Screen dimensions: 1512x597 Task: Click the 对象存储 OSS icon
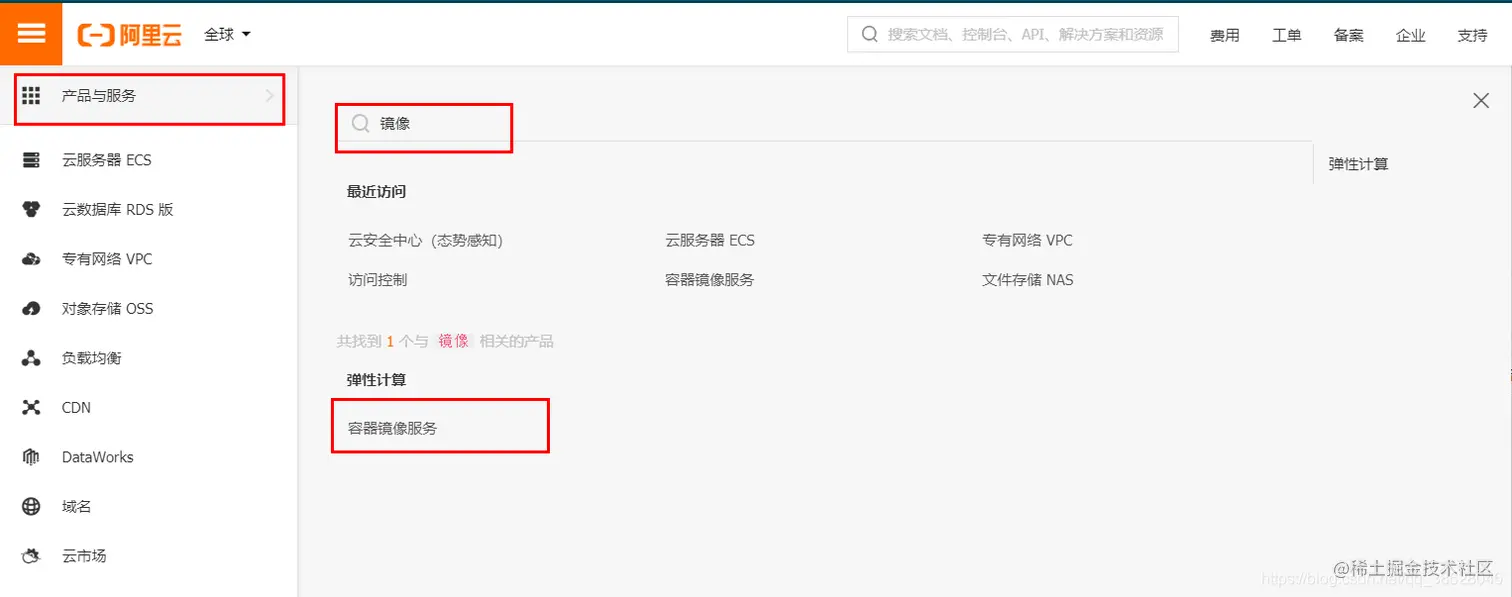click(31, 309)
